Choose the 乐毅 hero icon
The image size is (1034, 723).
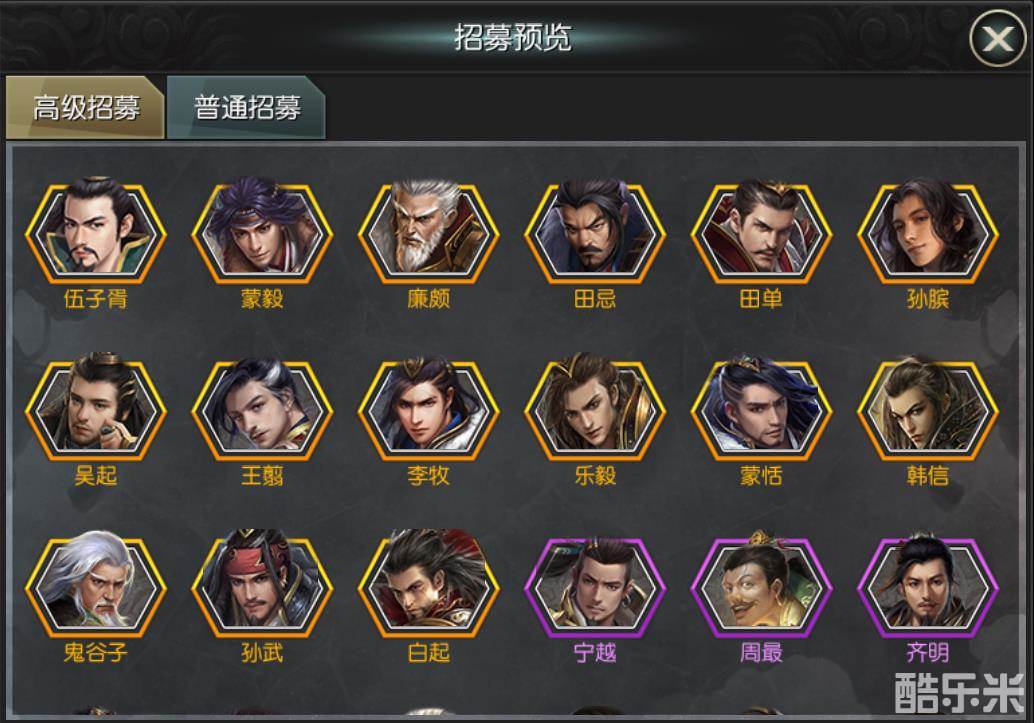[x=595, y=407]
